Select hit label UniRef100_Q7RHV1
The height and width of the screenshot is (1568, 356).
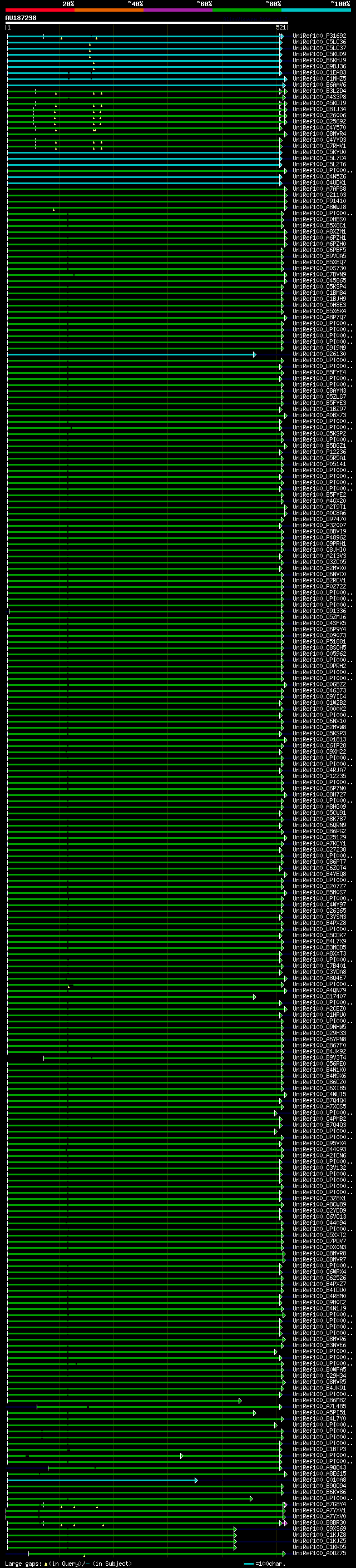[319, 146]
